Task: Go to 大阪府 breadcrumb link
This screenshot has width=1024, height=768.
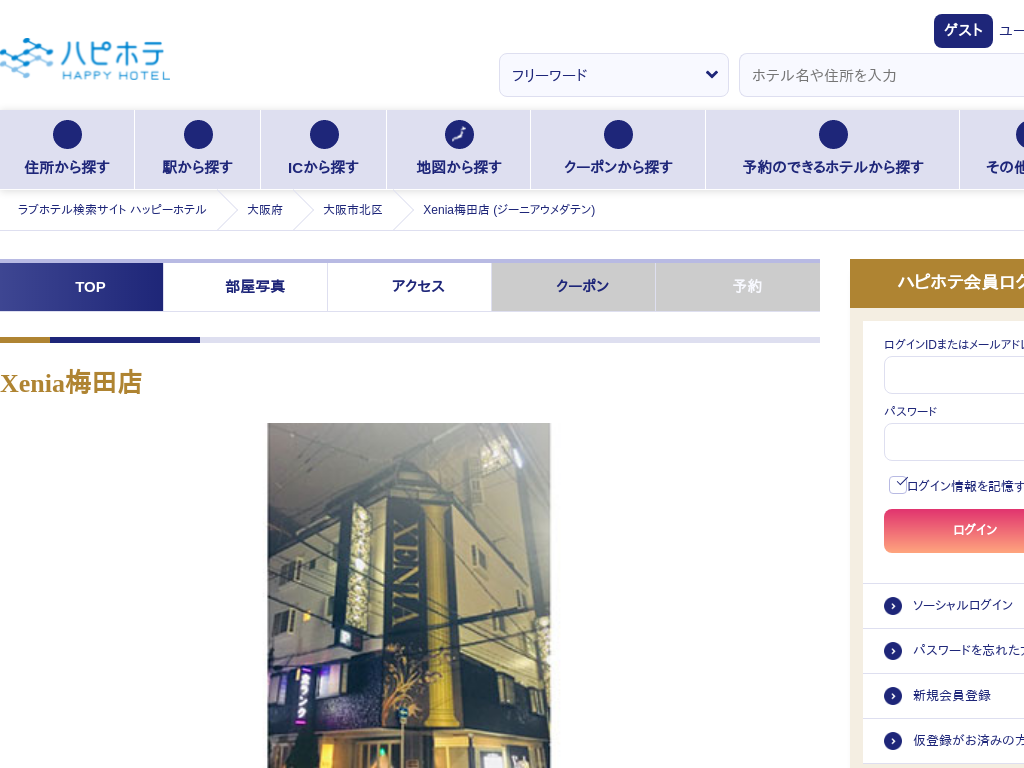Action: (x=264, y=210)
